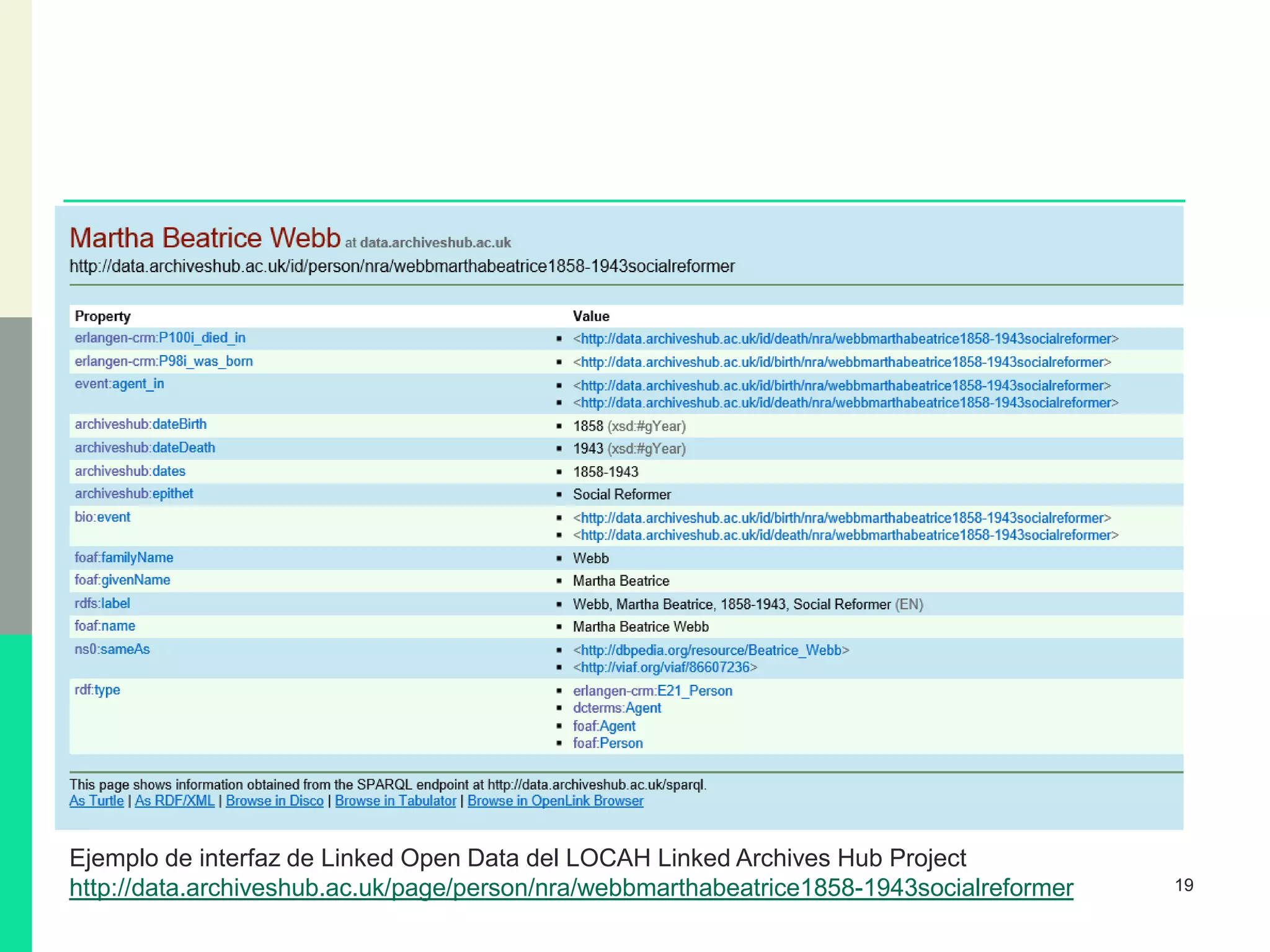Click the erlangen-crm:E21_Person type
The width and height of the screenshot is (1270, 952).
(652, 690)
